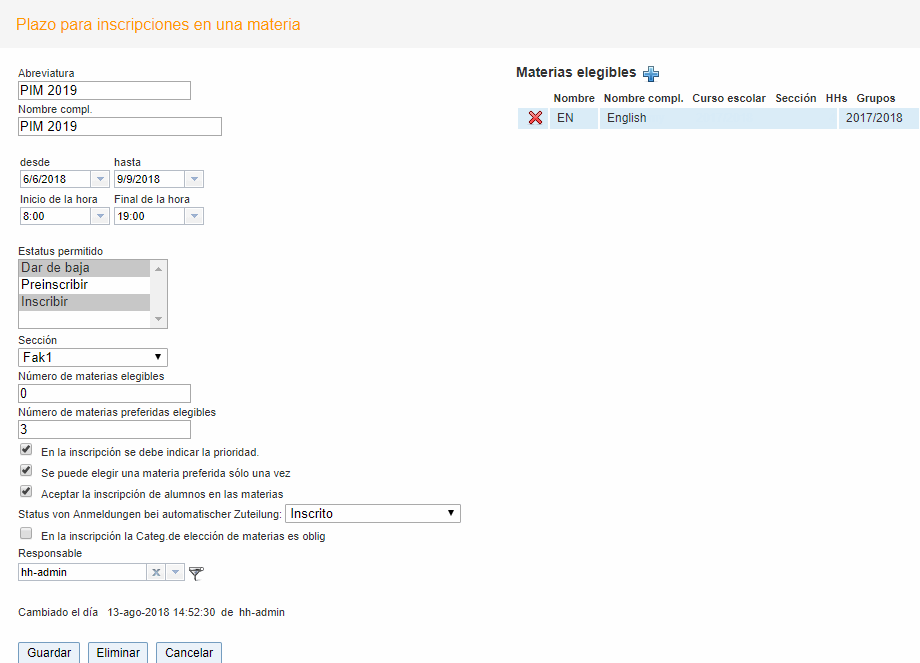Screen dimensions: 920x663
Task: Open the desde date dropdown
Action: point(100,179)
